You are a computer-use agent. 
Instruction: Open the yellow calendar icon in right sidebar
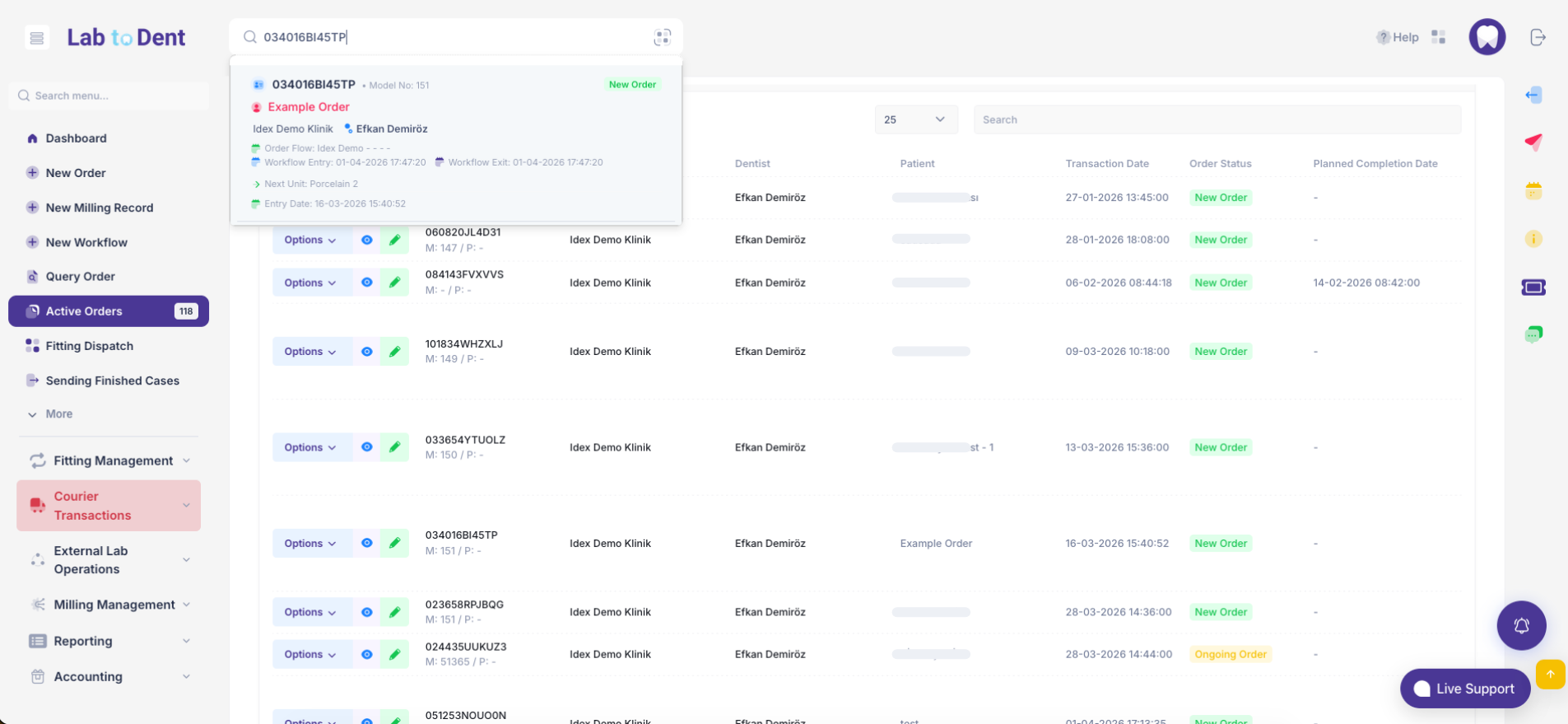pos(1533,191)
